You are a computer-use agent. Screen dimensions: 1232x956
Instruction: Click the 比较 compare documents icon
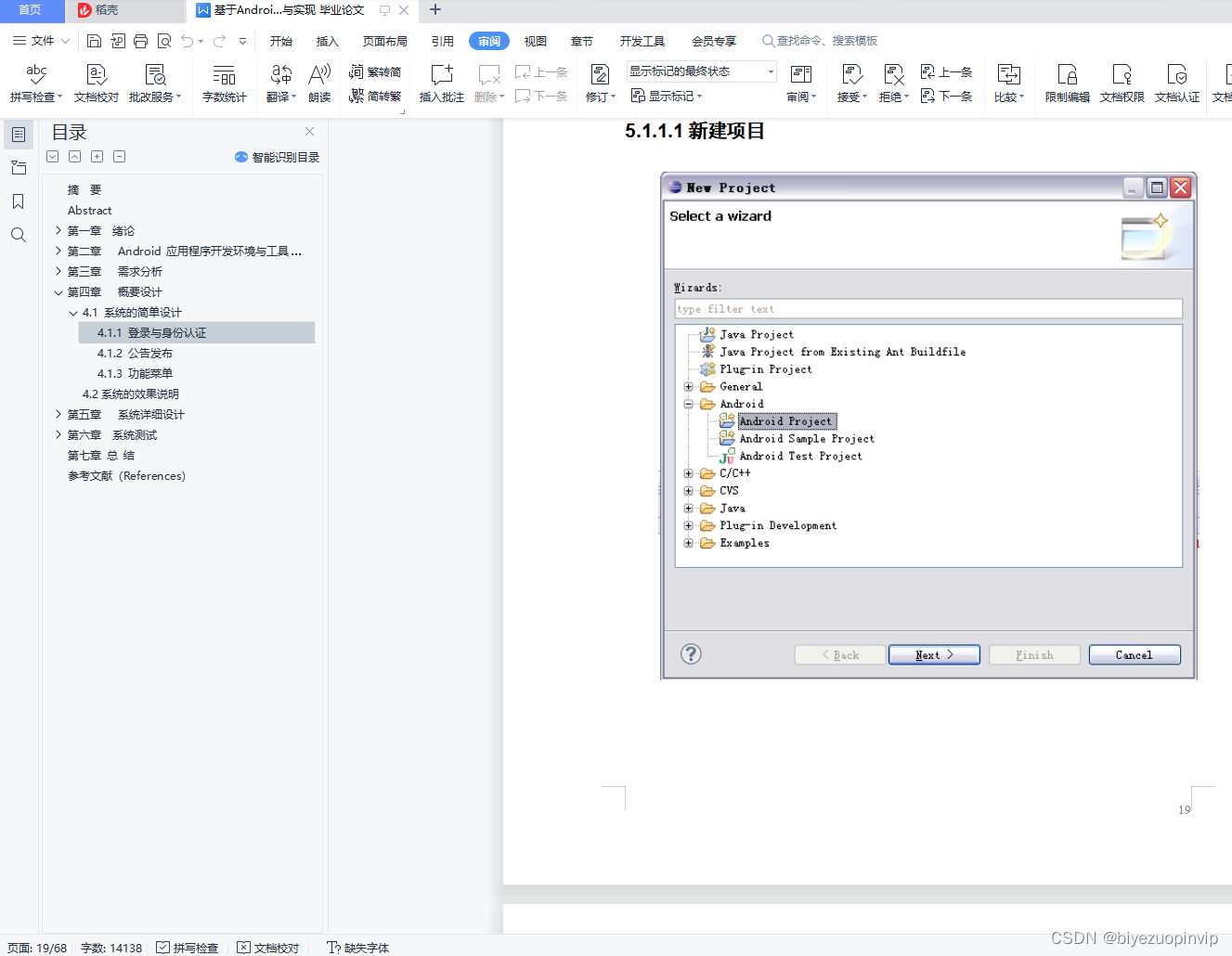(1008, 83)
